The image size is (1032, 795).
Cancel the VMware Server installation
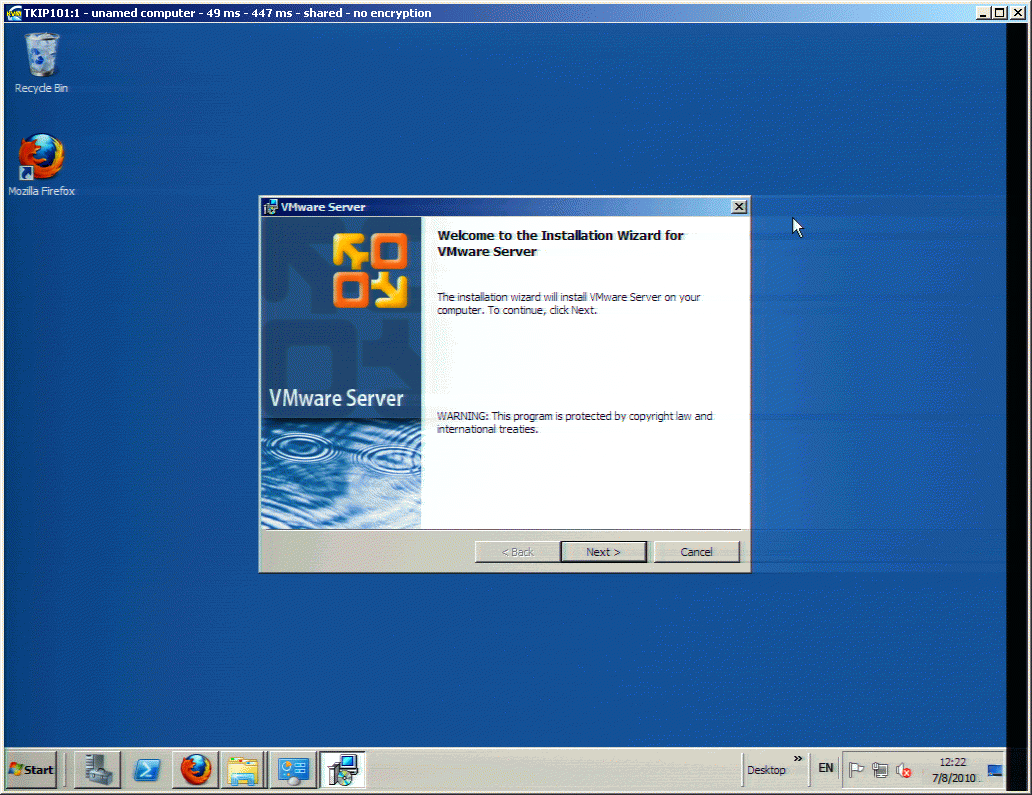(x=696, y=551)
